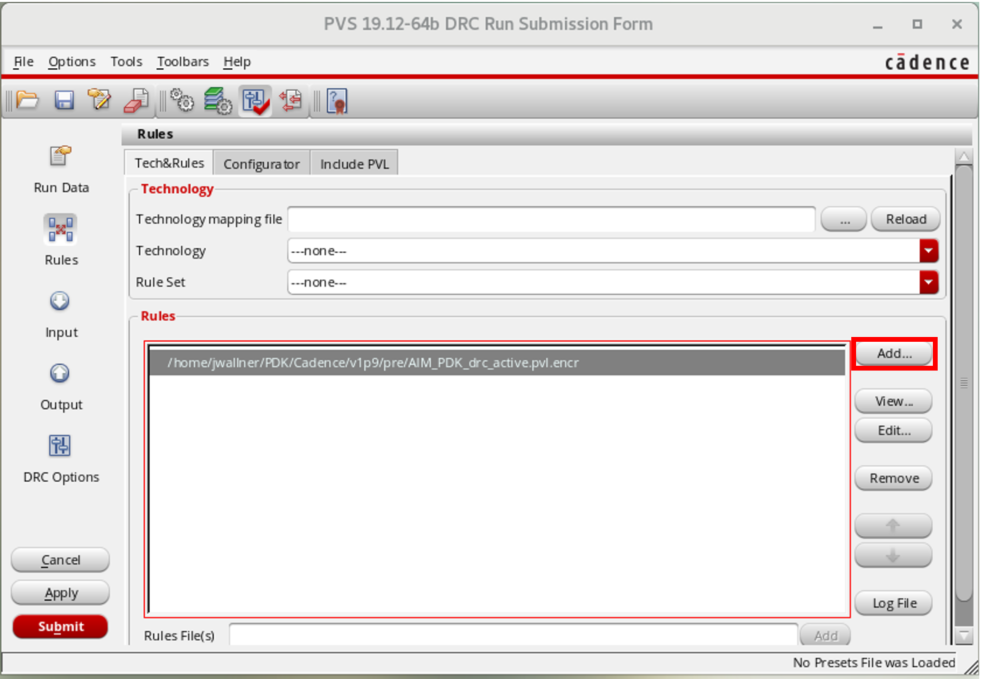Click the Add button next to Rules File(s)
This screenshot has width=985, height=679.
tap(825, 635)
